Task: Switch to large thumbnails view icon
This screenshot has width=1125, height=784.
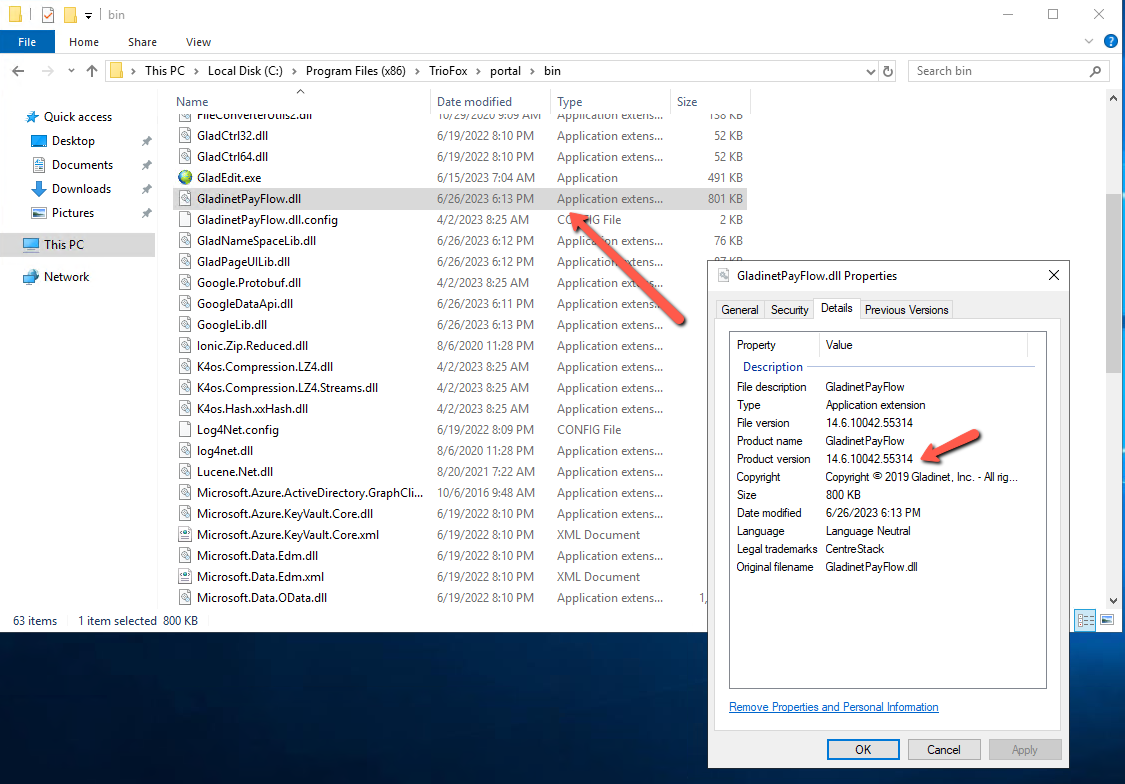Action: point(1107,620)
